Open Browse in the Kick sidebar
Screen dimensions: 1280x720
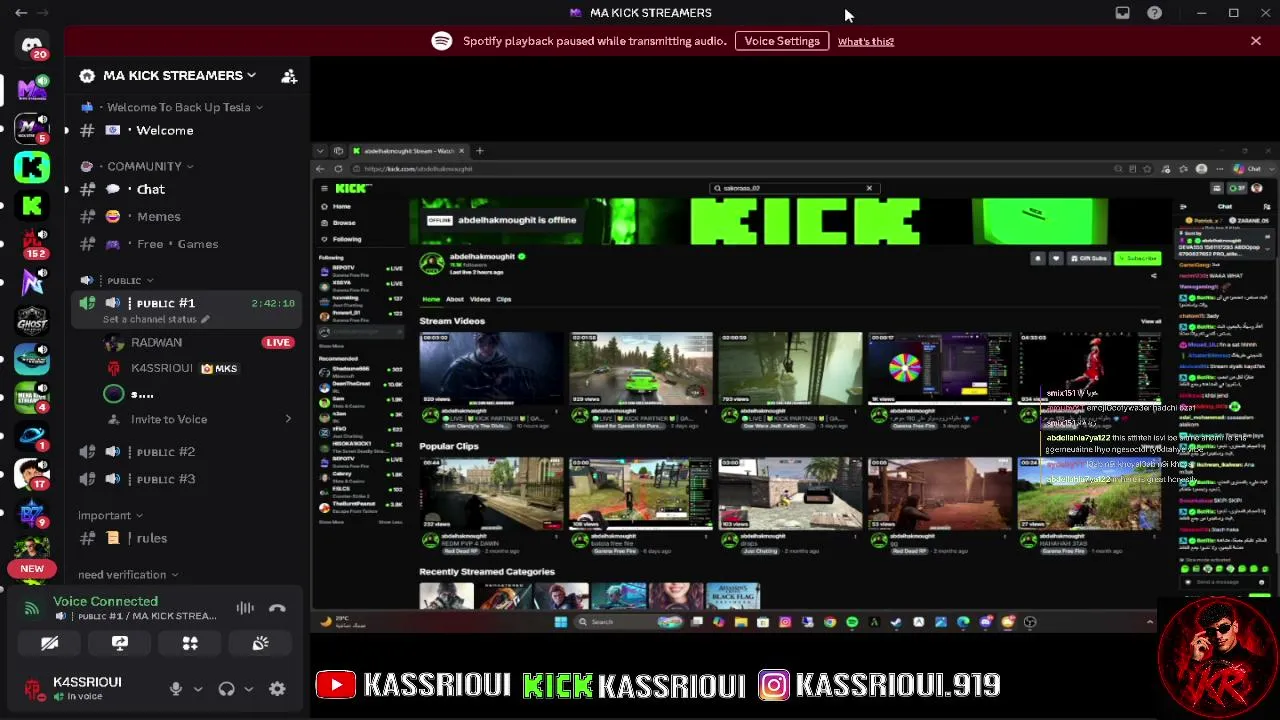coord(343,223)
